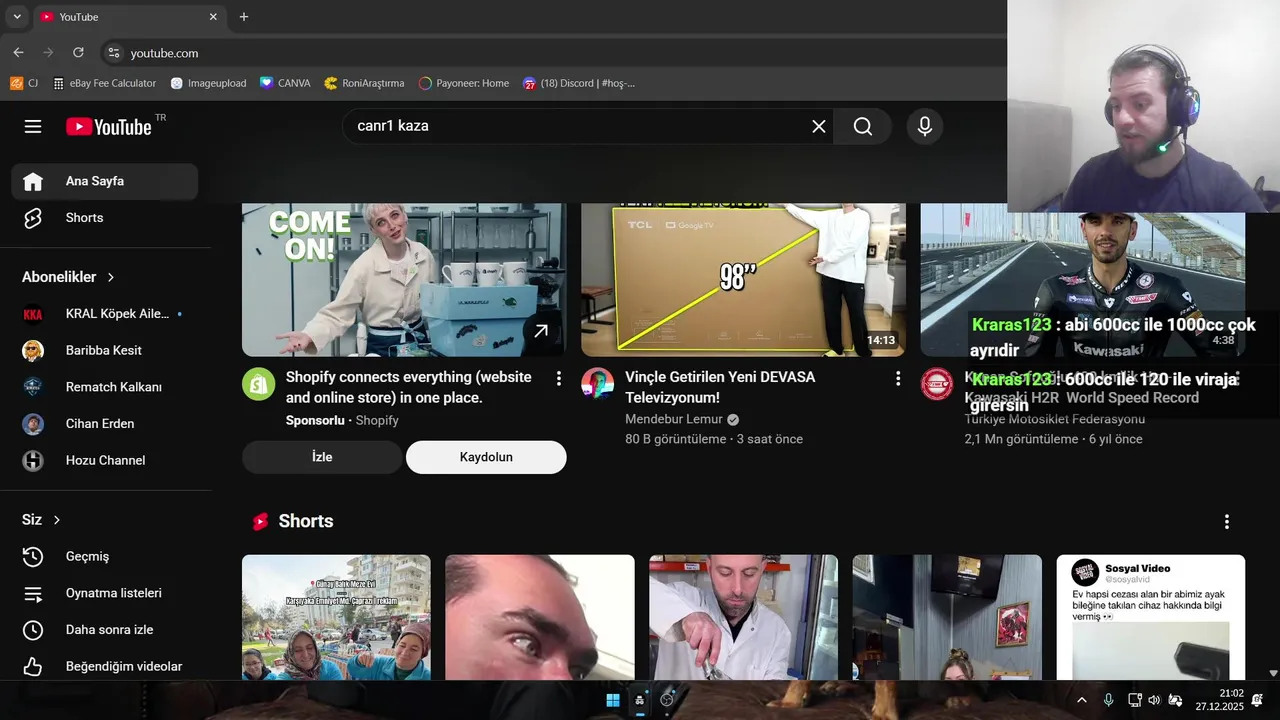Go to Ana Sayfa in the sidebar

pos(105,181)
